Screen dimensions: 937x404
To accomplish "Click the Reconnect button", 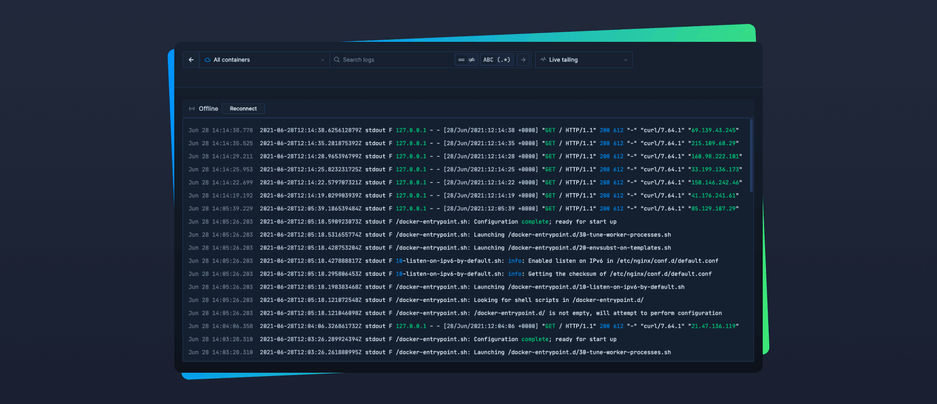I will [243, 109].
